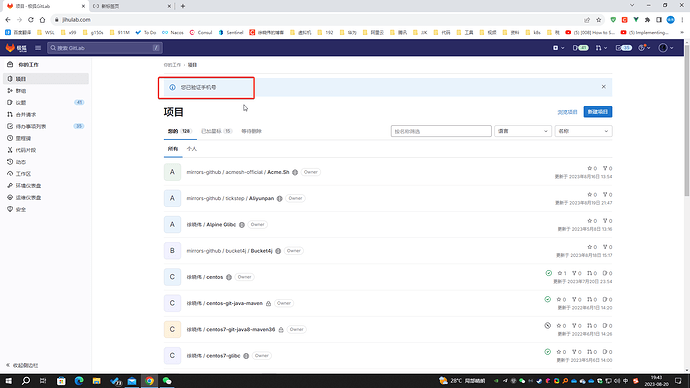The height and width of the screenshot is (388, 690).
Task: Open the user avatar menu
Action: [665, 48]
